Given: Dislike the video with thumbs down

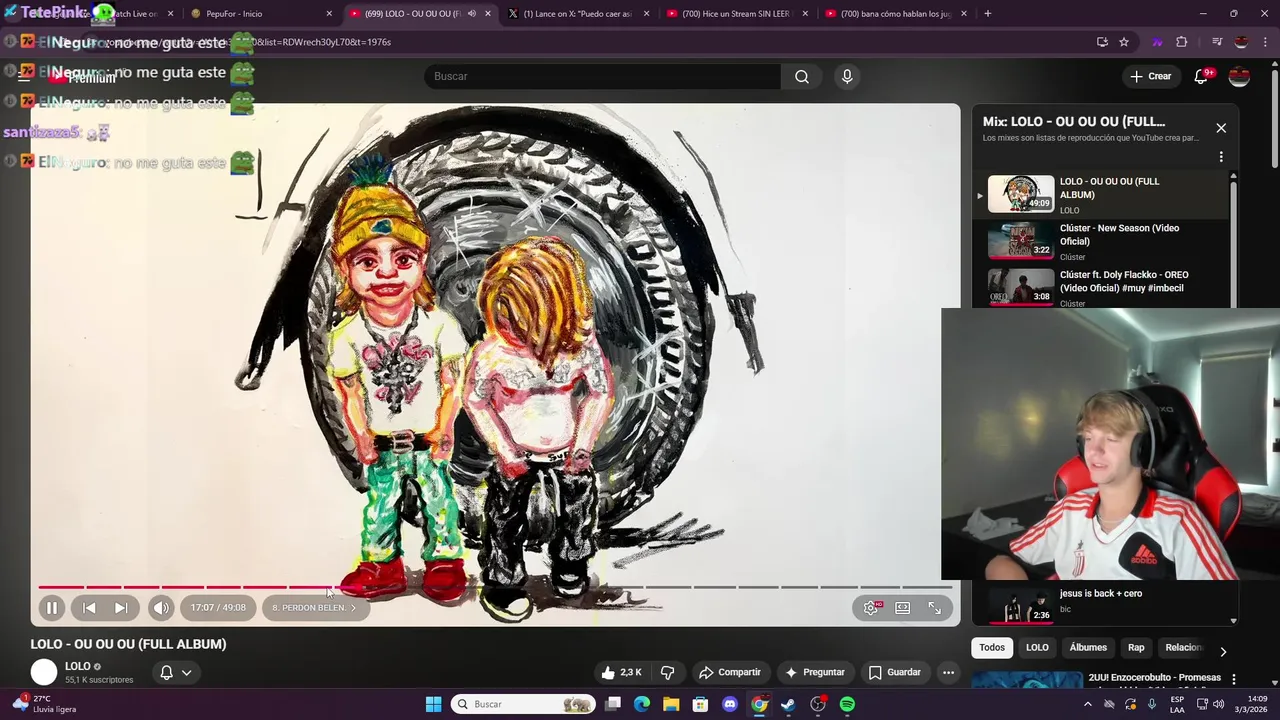Looking at the screenshot, I should click(x=668, y=672).
